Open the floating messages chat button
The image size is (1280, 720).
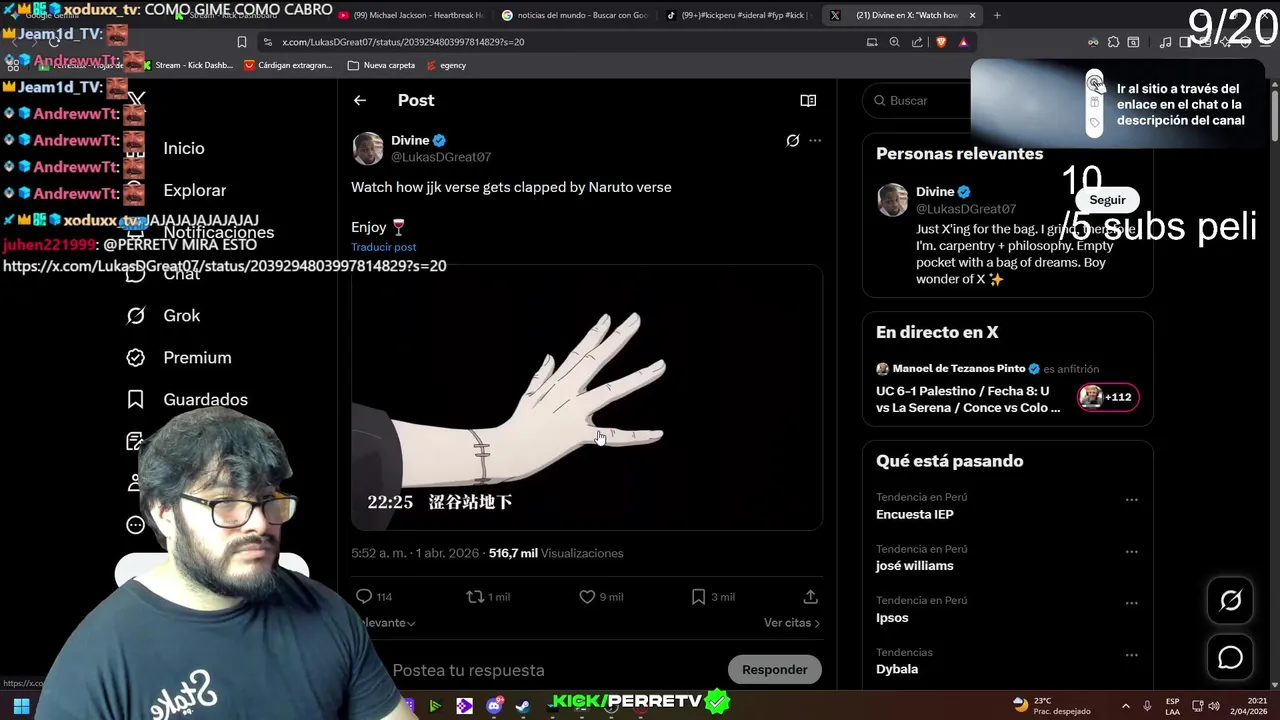coord(1231,658)
